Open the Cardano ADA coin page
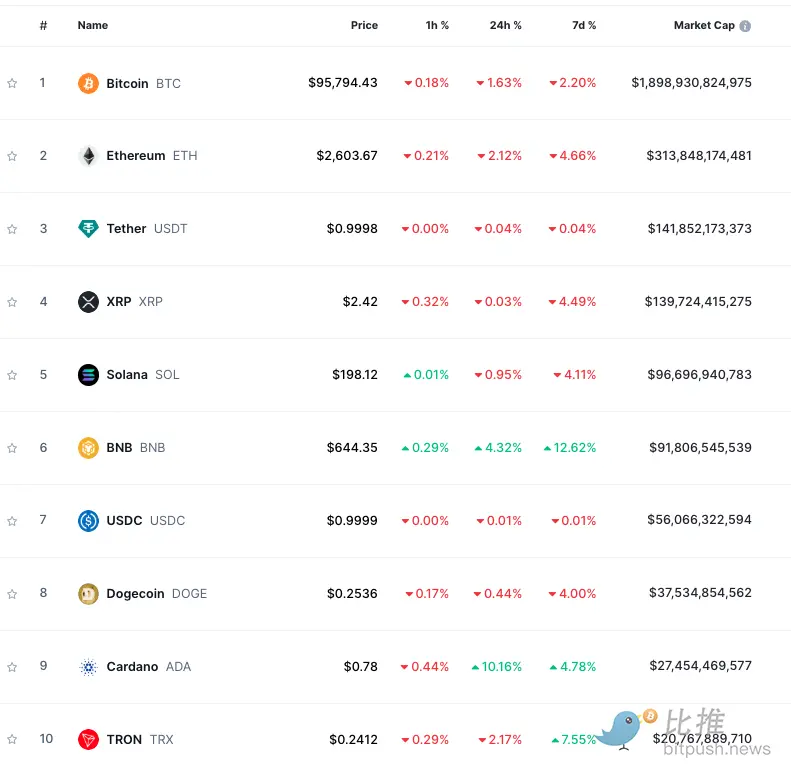This screenshot has height=776, width=791. pos(132,667)
